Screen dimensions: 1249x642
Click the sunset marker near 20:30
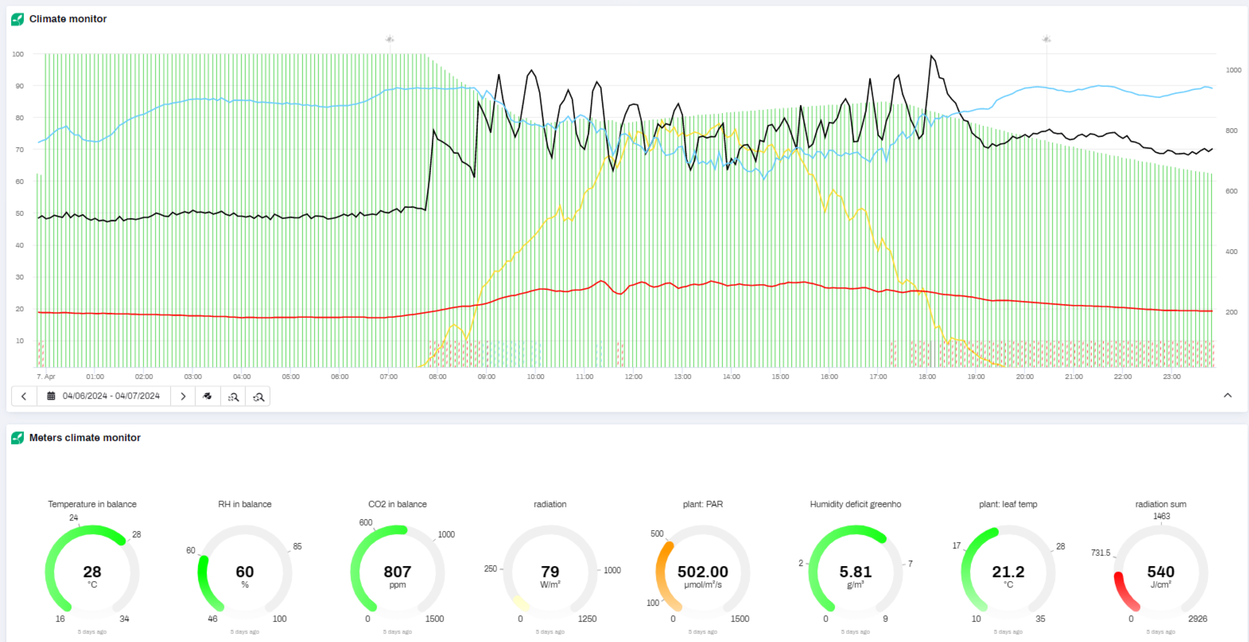[1046, 40]
